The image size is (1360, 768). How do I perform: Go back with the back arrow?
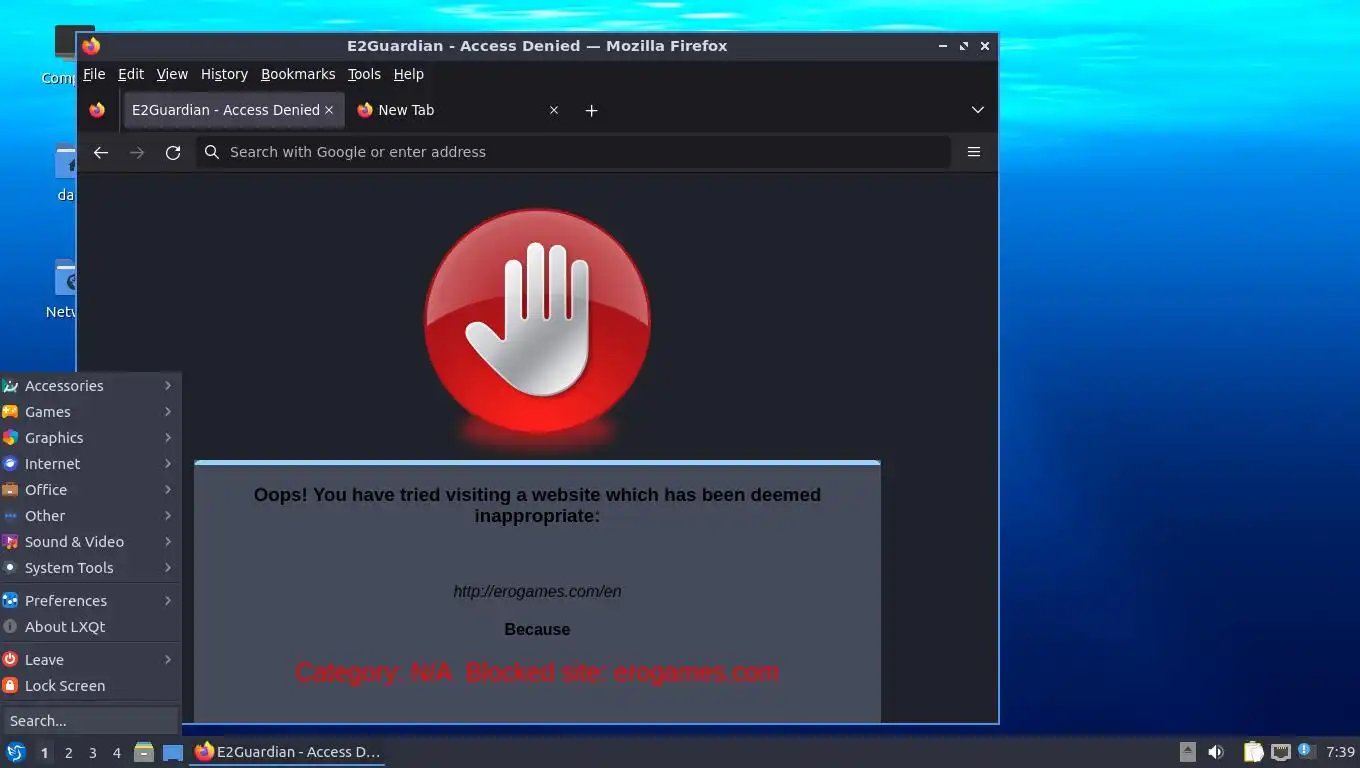(x=100, y=152)
